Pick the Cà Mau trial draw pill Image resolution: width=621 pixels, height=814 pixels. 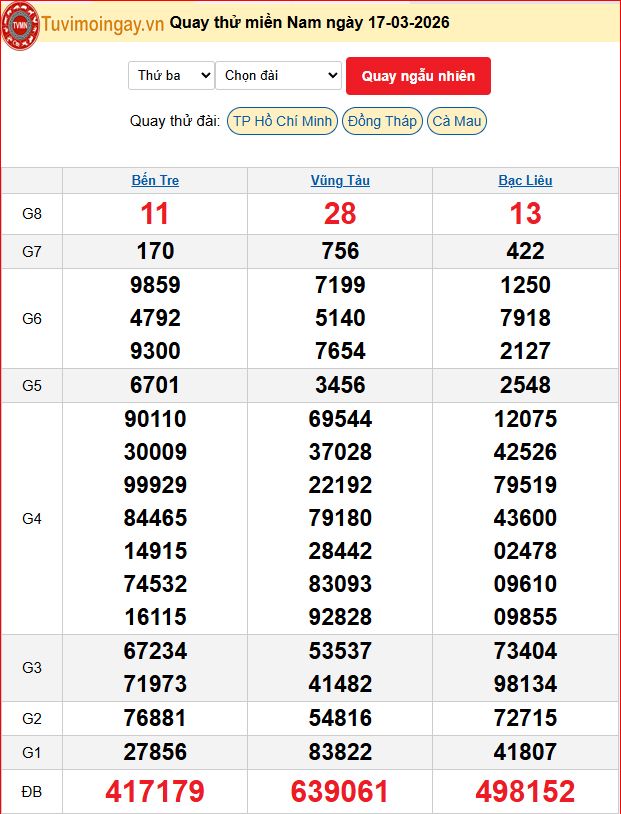coord(457,121)
